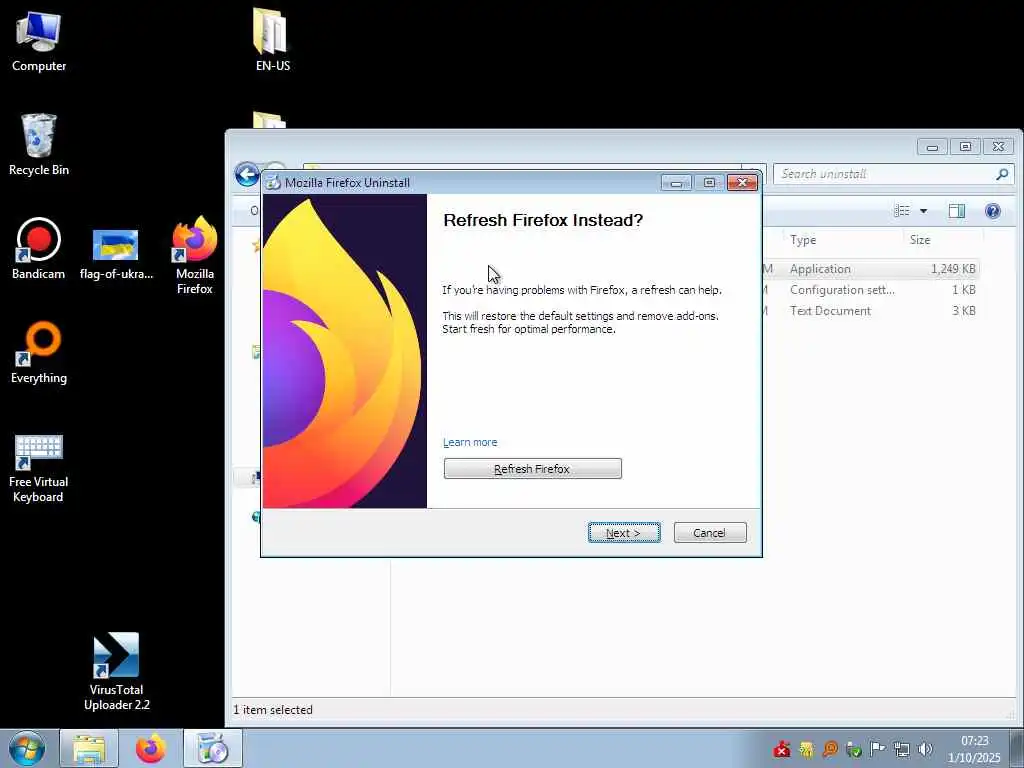The width and height of the screenshot is (1024, 768).
Task: Click the Type column header
Action: (x=803, y=240)
